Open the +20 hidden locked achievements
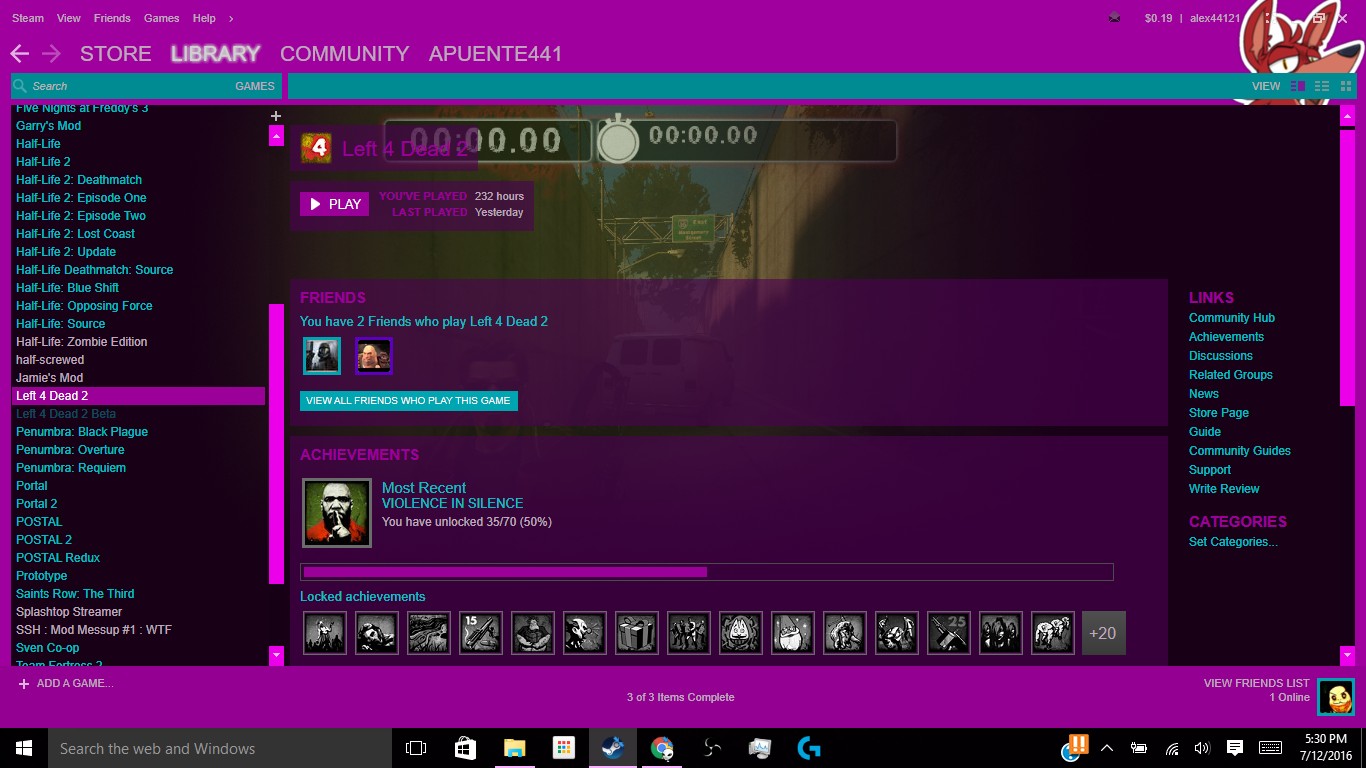This screenshot has height=768, width=1366. 1103,632
